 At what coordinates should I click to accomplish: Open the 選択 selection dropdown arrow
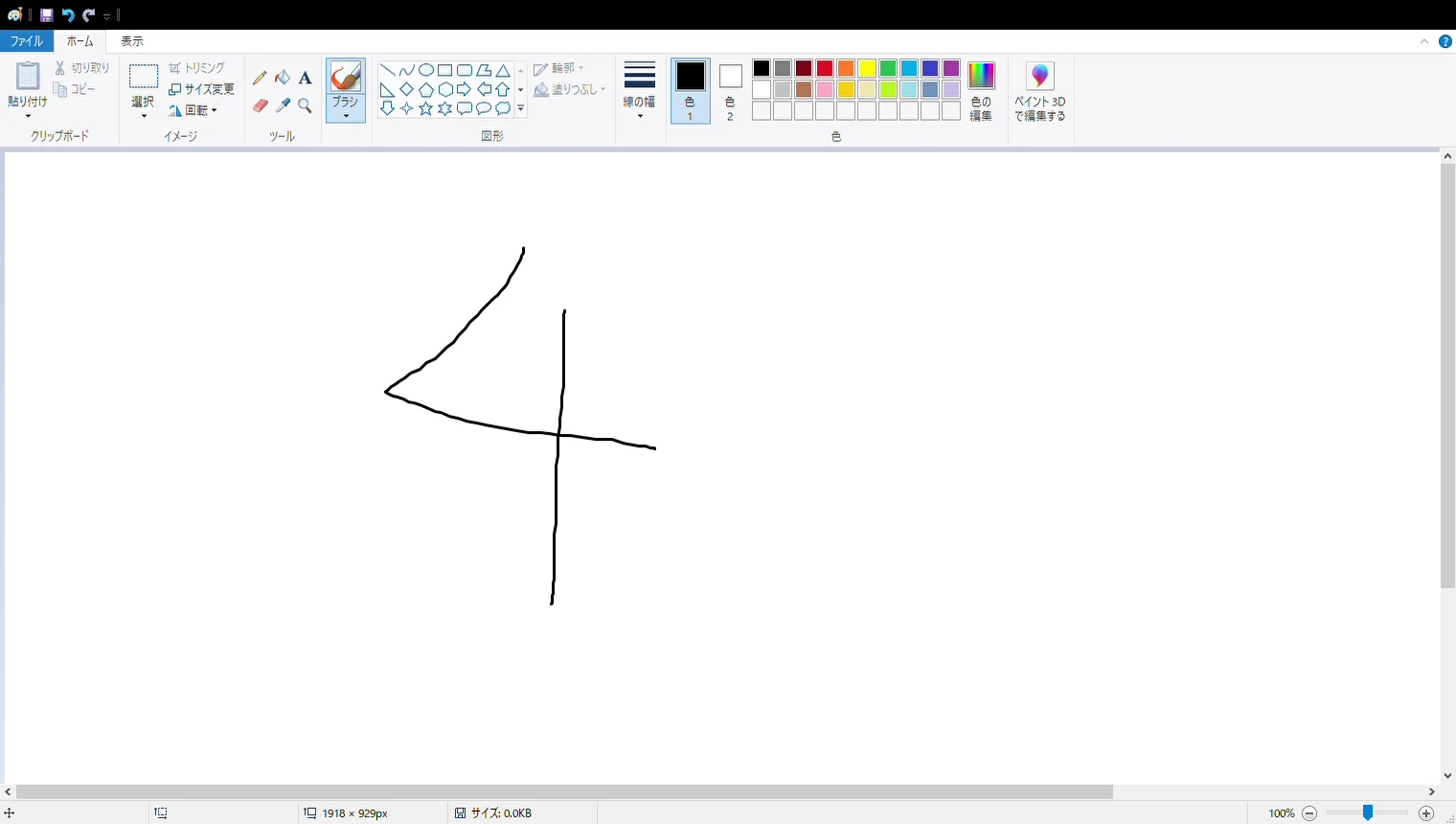144,116
